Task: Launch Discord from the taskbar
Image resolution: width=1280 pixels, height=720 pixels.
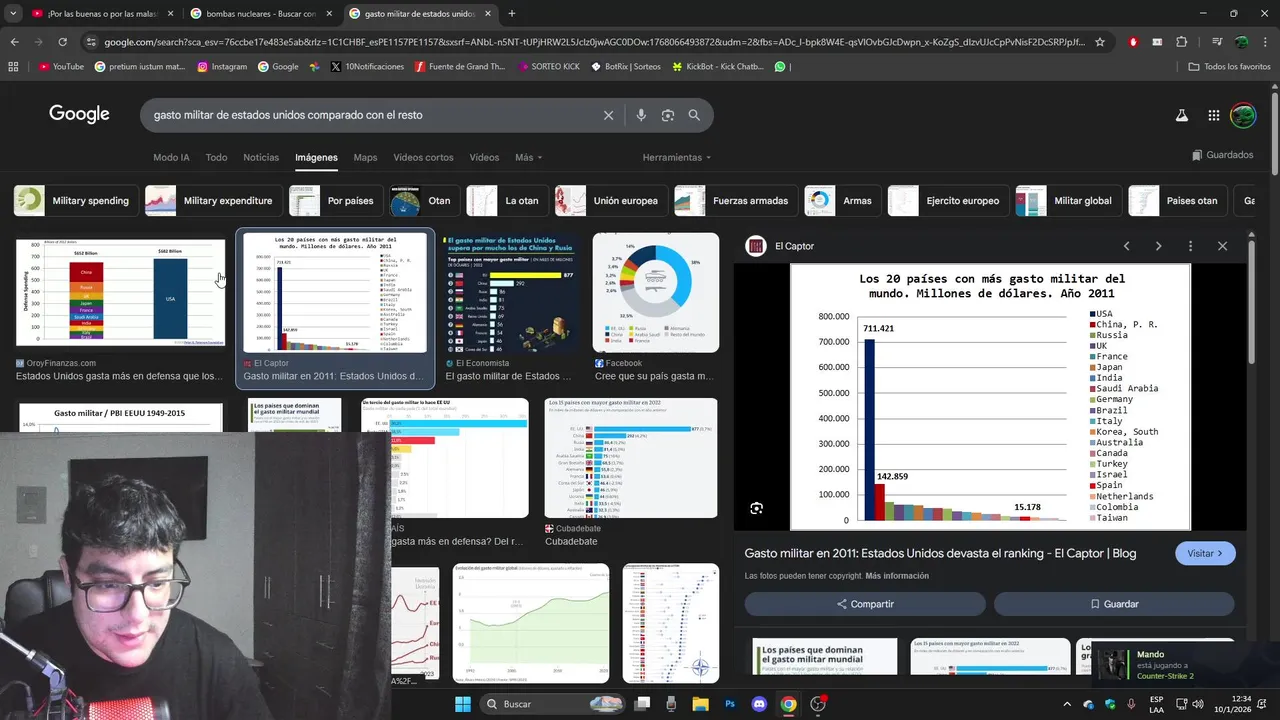Action: [759, 704]
